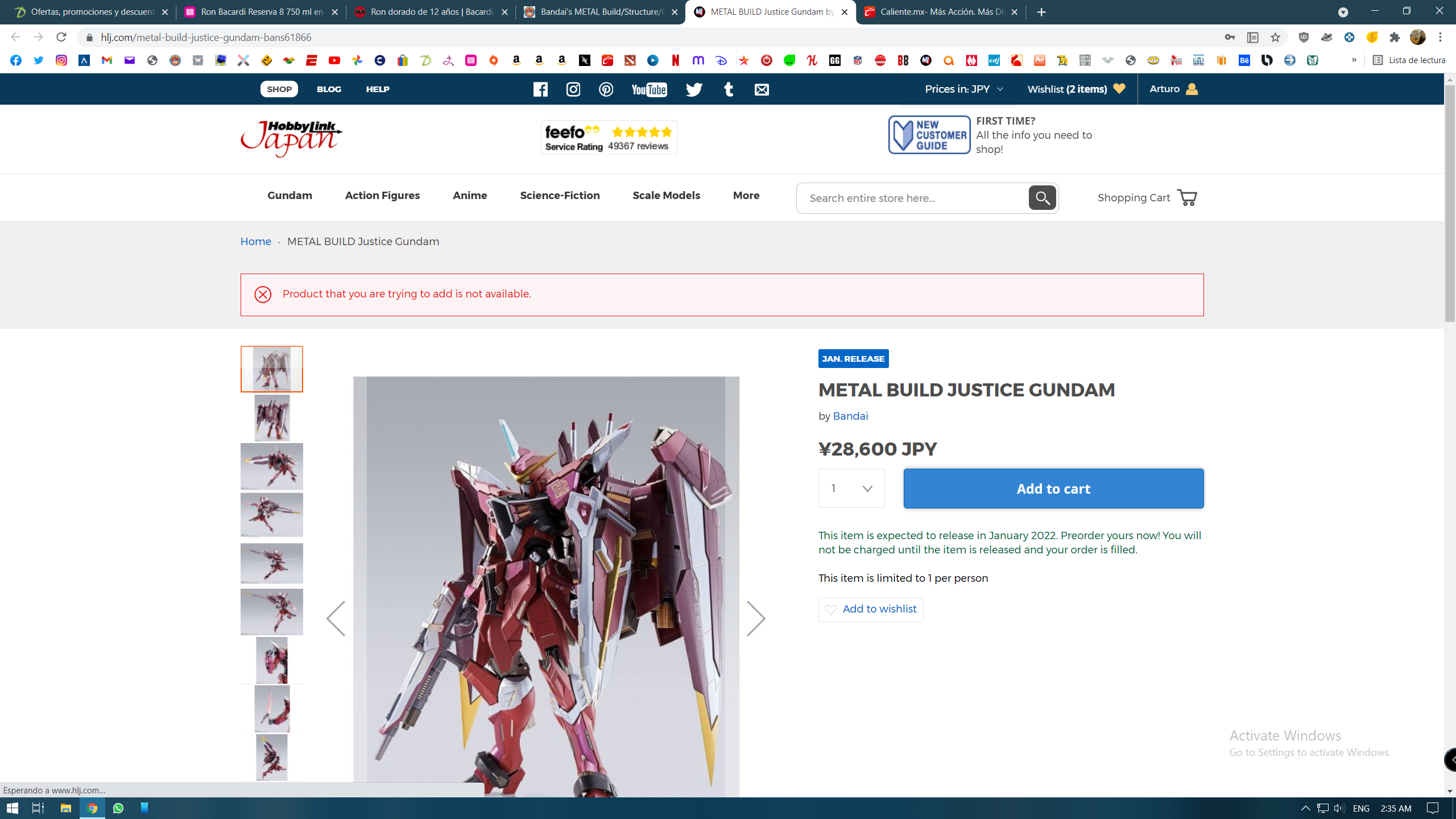Open Wishlist (2 items) link
Image resolution: width=1456 pixels, height=819 pixels.
[x=1076, y=89]
